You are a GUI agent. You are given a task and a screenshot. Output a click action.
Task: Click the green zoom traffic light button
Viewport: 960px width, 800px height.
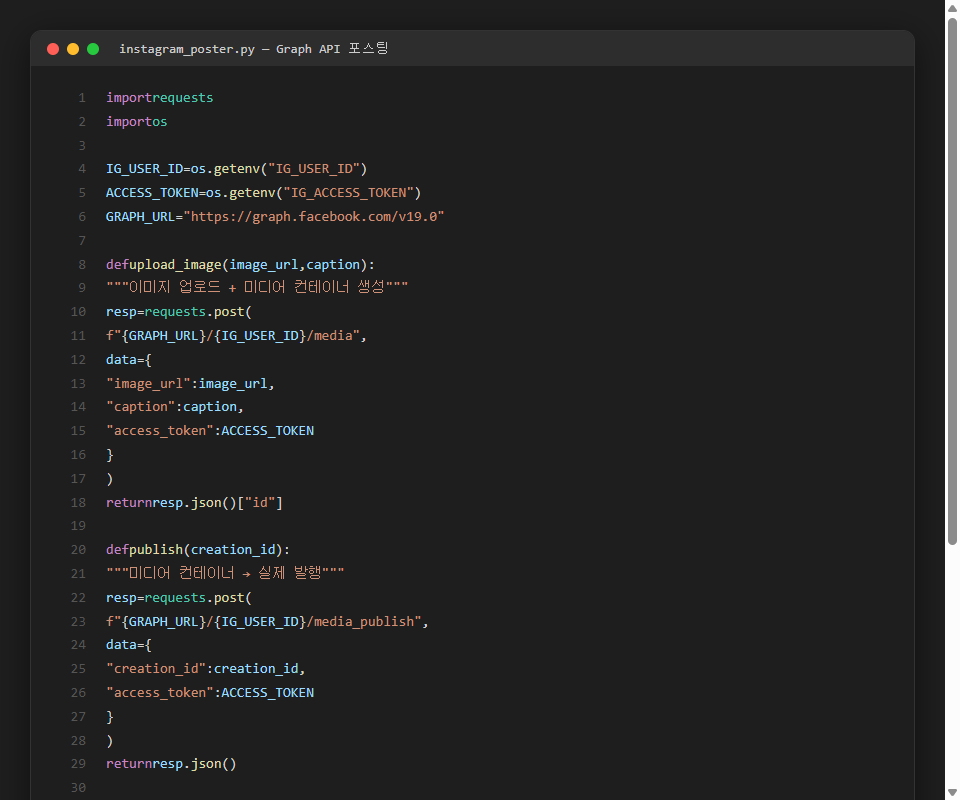92,48
